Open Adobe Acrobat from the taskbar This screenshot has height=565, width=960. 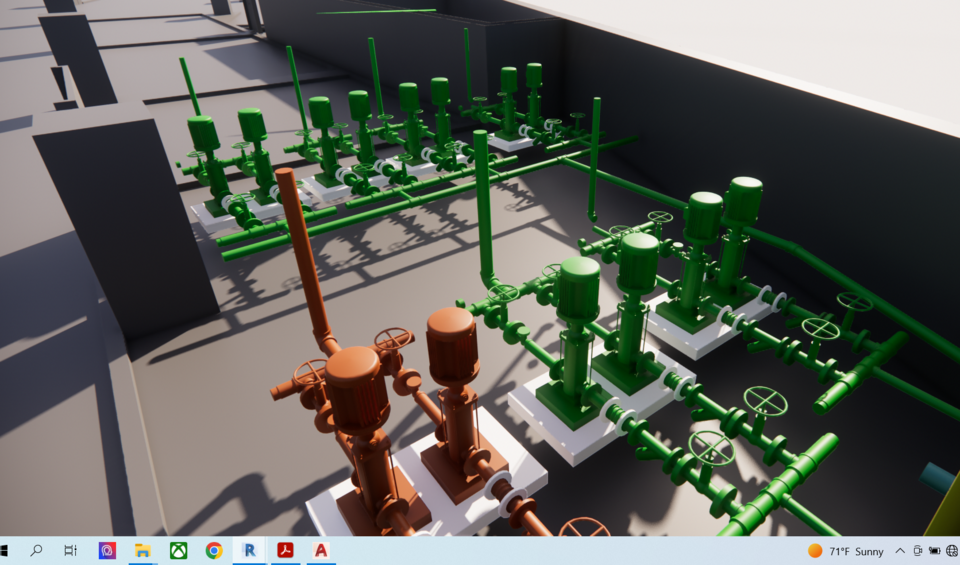coord(285,550)
